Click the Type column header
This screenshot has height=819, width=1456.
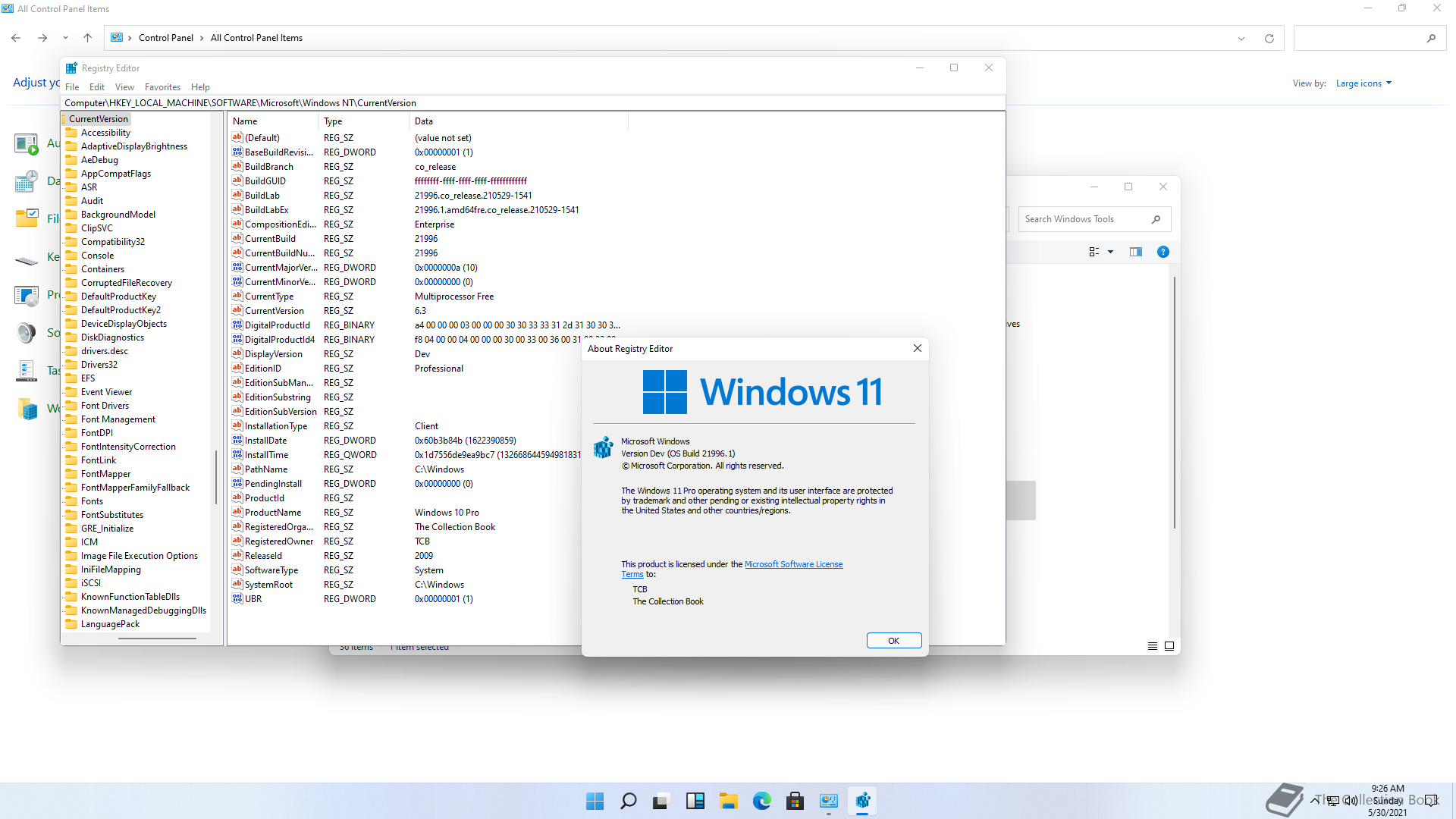click(x=364, y=121)
